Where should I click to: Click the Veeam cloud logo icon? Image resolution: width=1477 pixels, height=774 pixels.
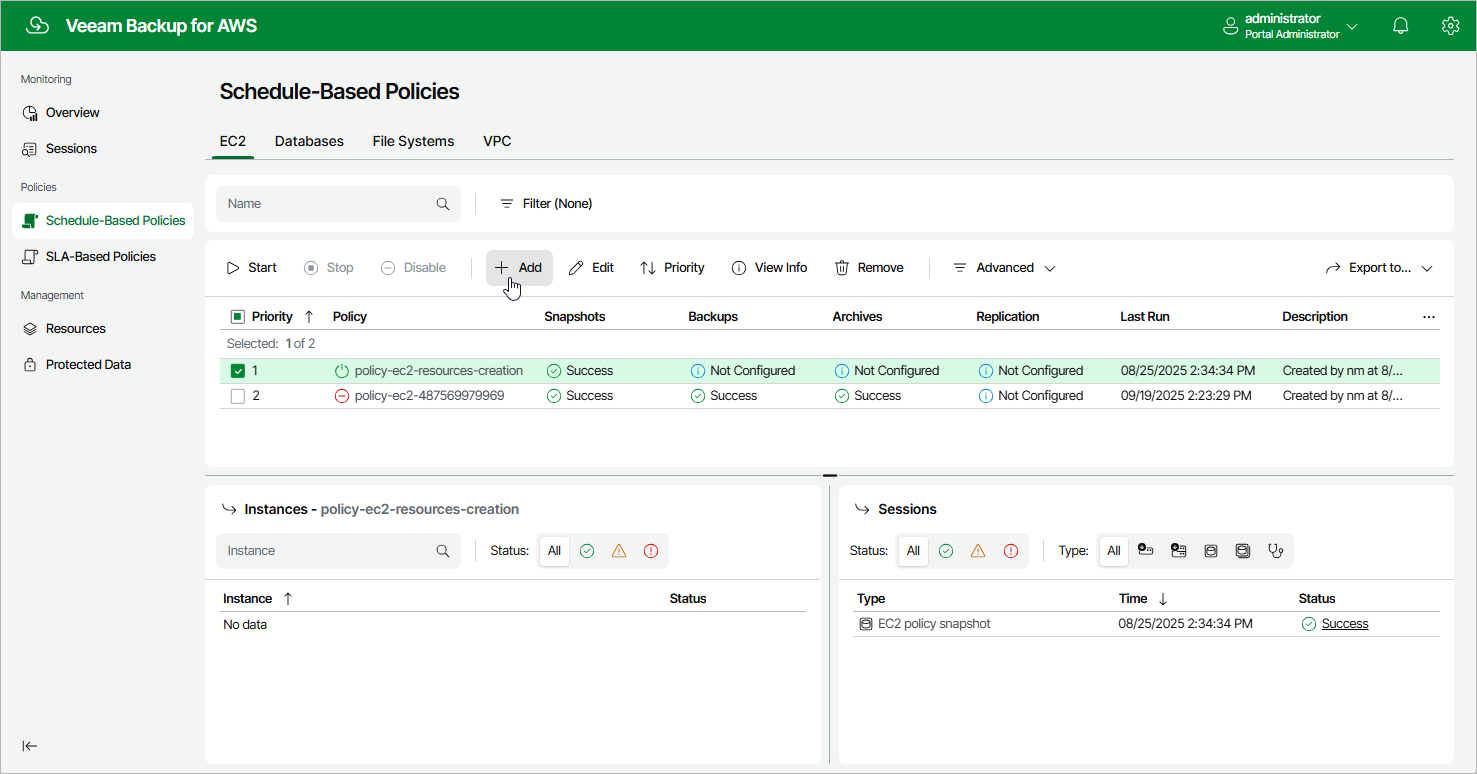click(37, 26)
